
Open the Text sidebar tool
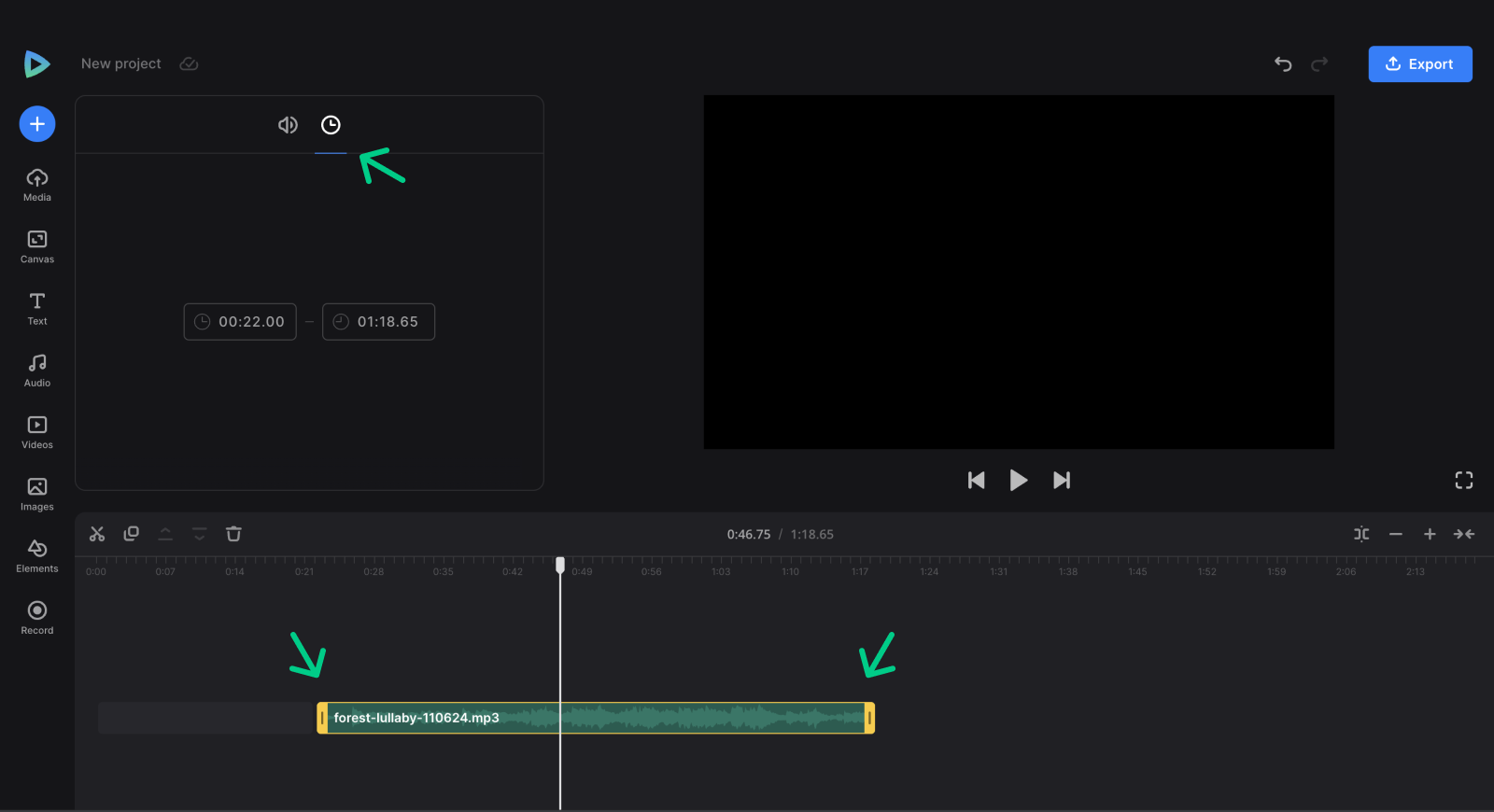pos(37,309)
